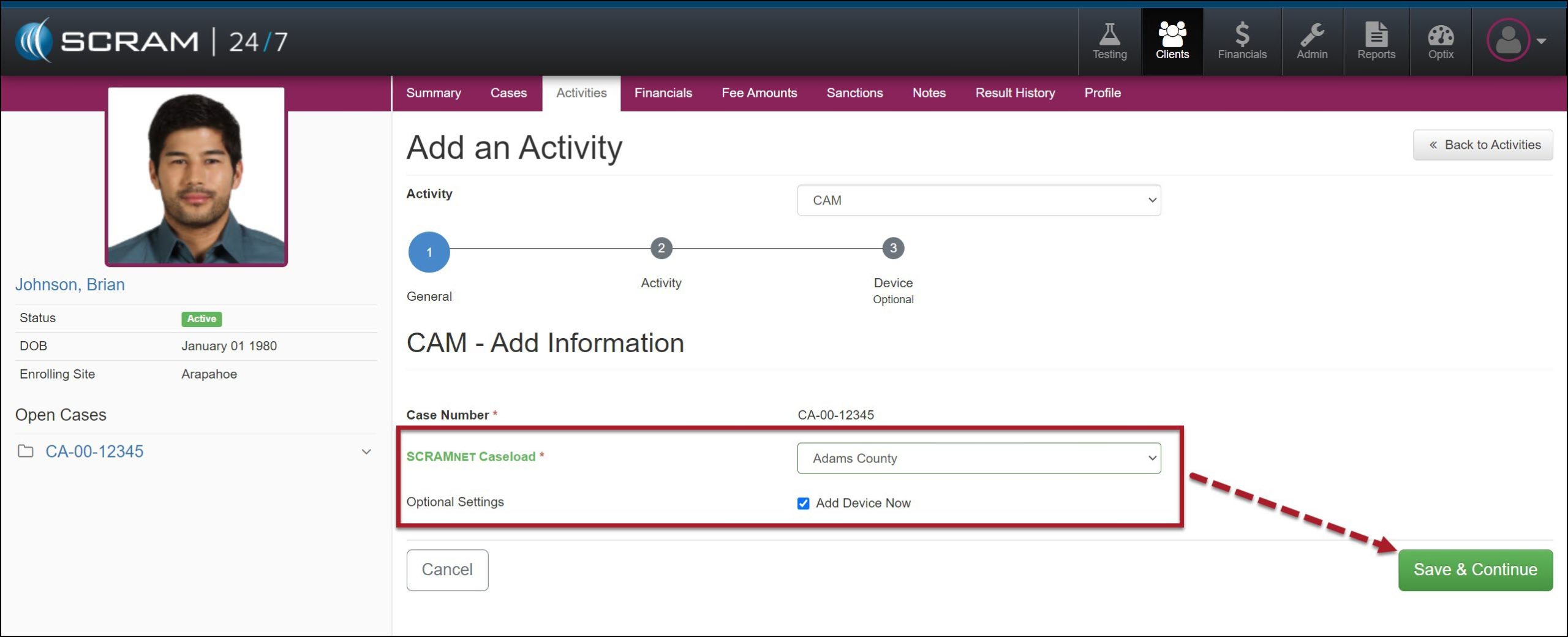Click Brian Johnson's profile photo
This screenshot has height=637, width=1568.
tap(196, 176)
